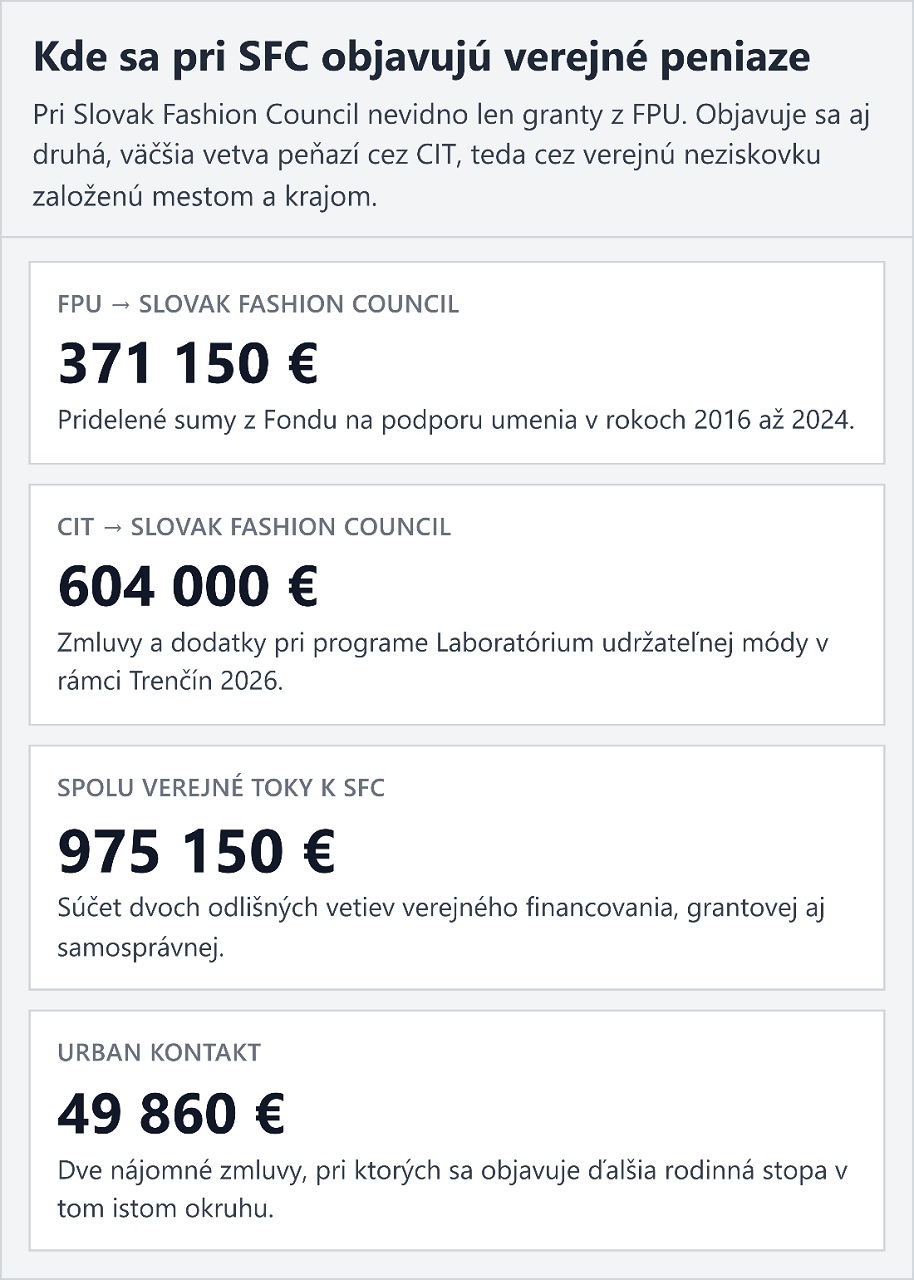Viewport: 914px width, 1280px height.
Task: Click the intro paragraph below the main heading
Action: (451, 155)
